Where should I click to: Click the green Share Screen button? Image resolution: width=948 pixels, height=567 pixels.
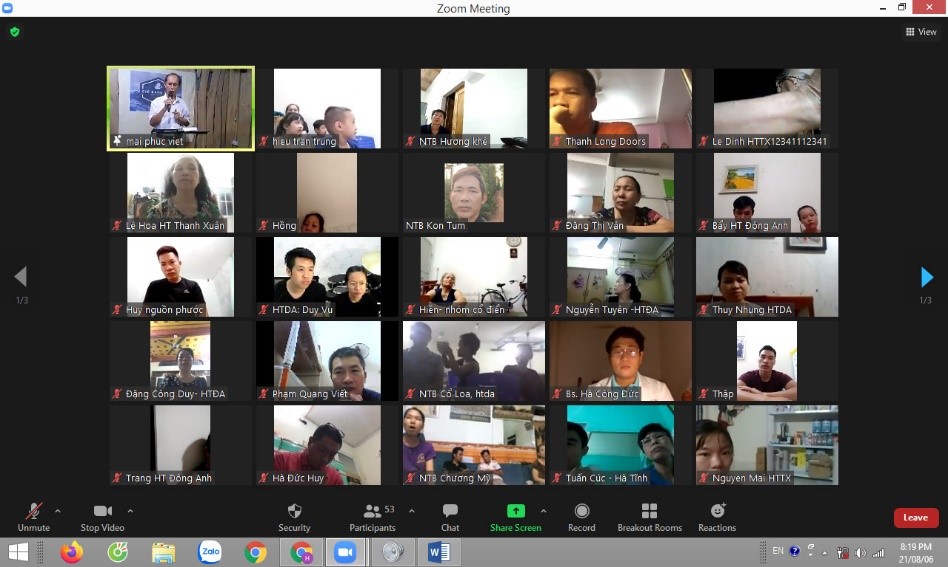click(516, 517)
